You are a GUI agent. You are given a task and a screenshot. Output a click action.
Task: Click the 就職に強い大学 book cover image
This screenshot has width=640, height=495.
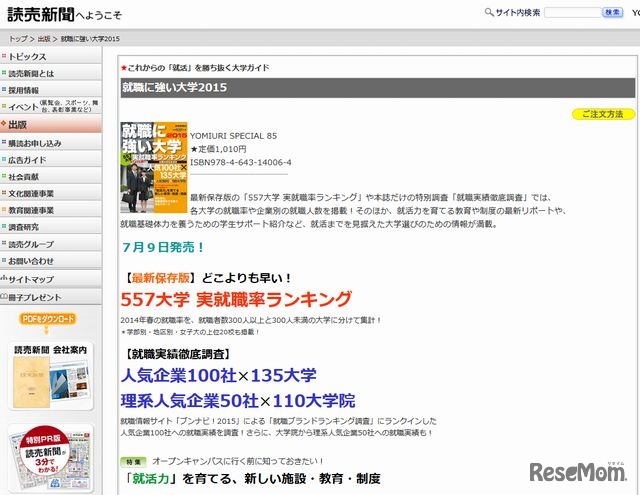pos(154,167)
